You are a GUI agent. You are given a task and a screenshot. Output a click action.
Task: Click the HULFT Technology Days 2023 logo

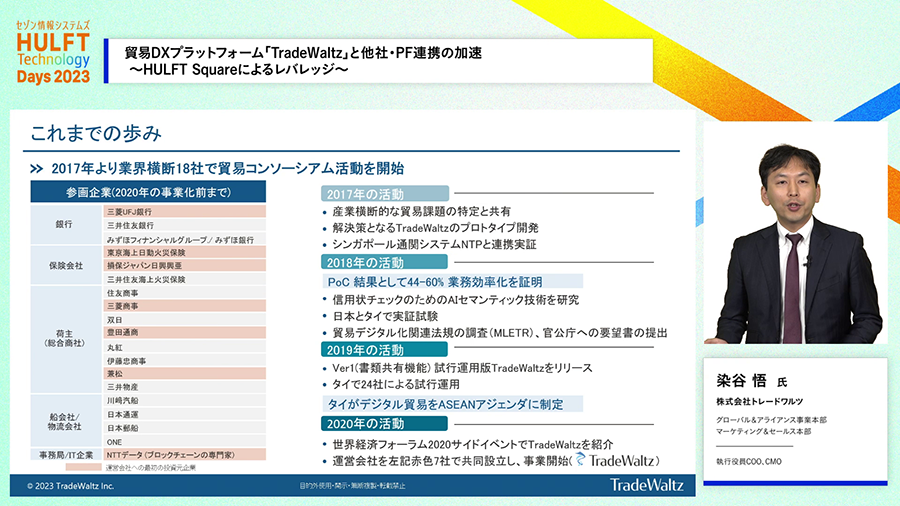52,52
